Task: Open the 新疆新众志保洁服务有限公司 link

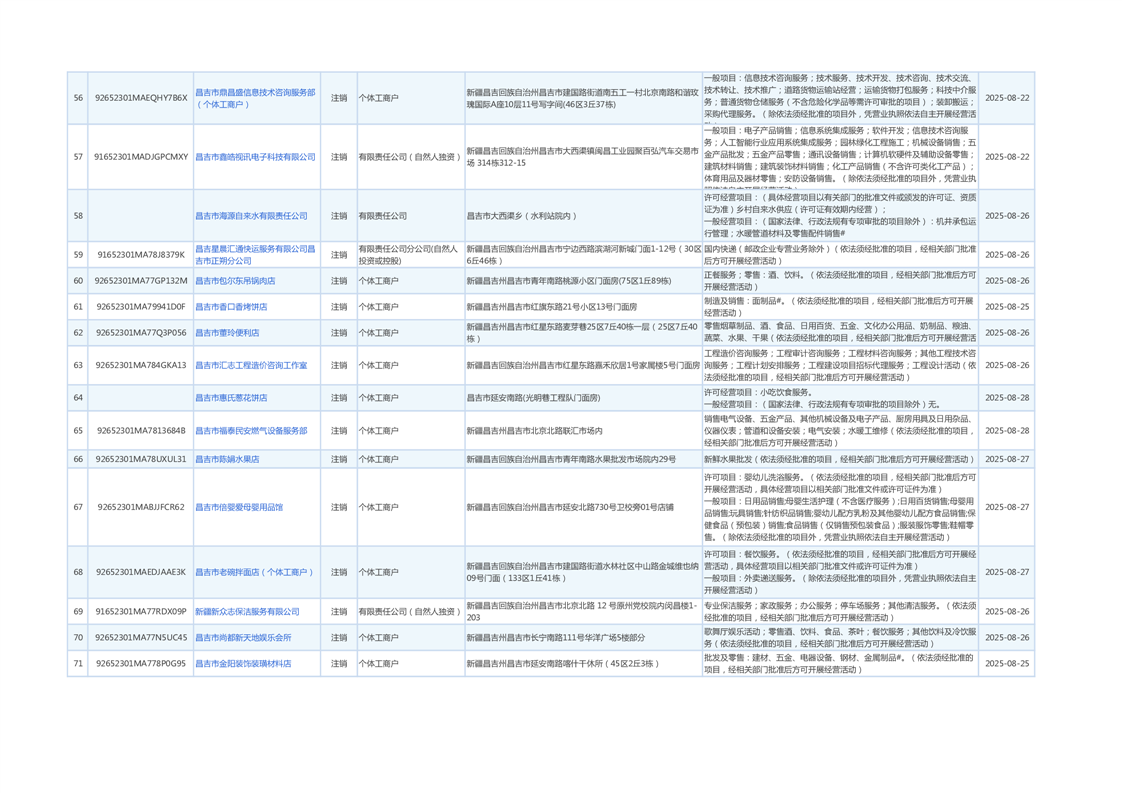Action: pyautogui.click(x=248, y=611)
